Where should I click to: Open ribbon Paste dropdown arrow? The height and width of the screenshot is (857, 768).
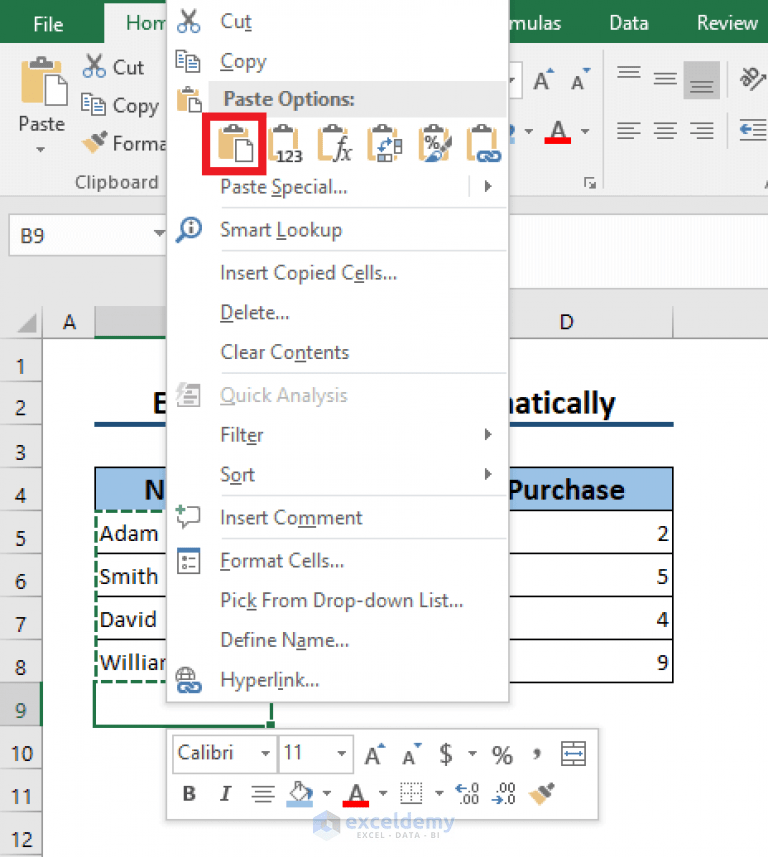tap(41, 149)
